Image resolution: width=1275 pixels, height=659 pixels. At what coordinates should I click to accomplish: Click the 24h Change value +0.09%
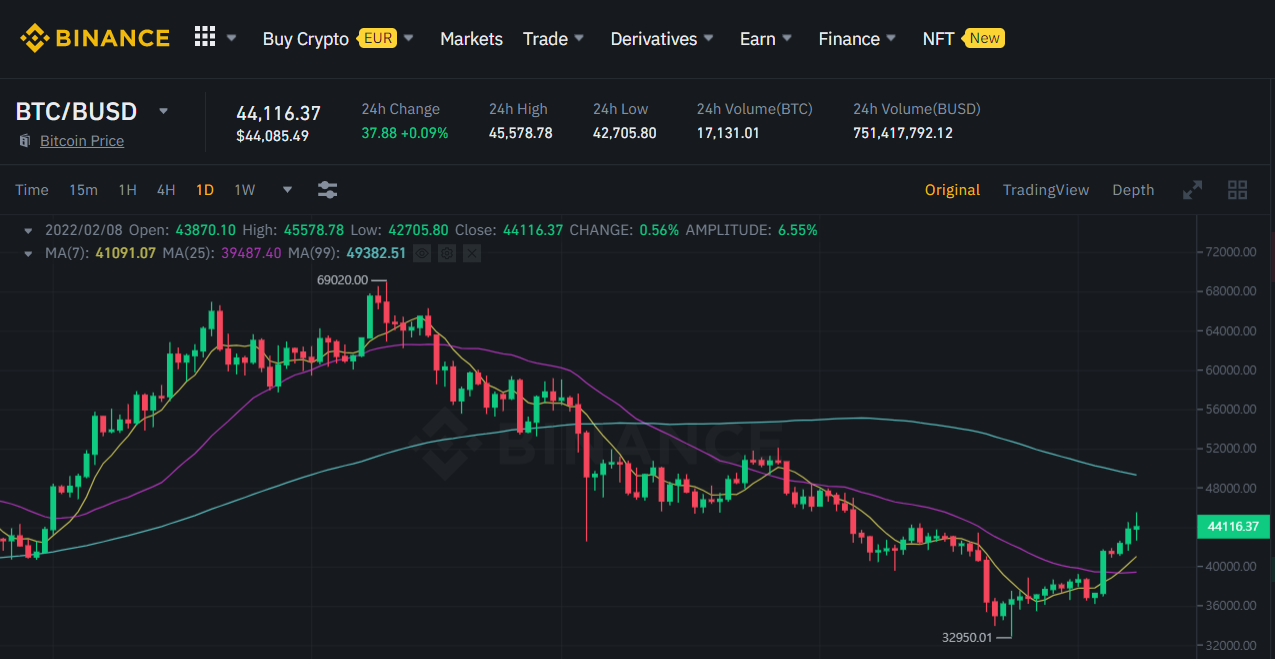(426, 133)
